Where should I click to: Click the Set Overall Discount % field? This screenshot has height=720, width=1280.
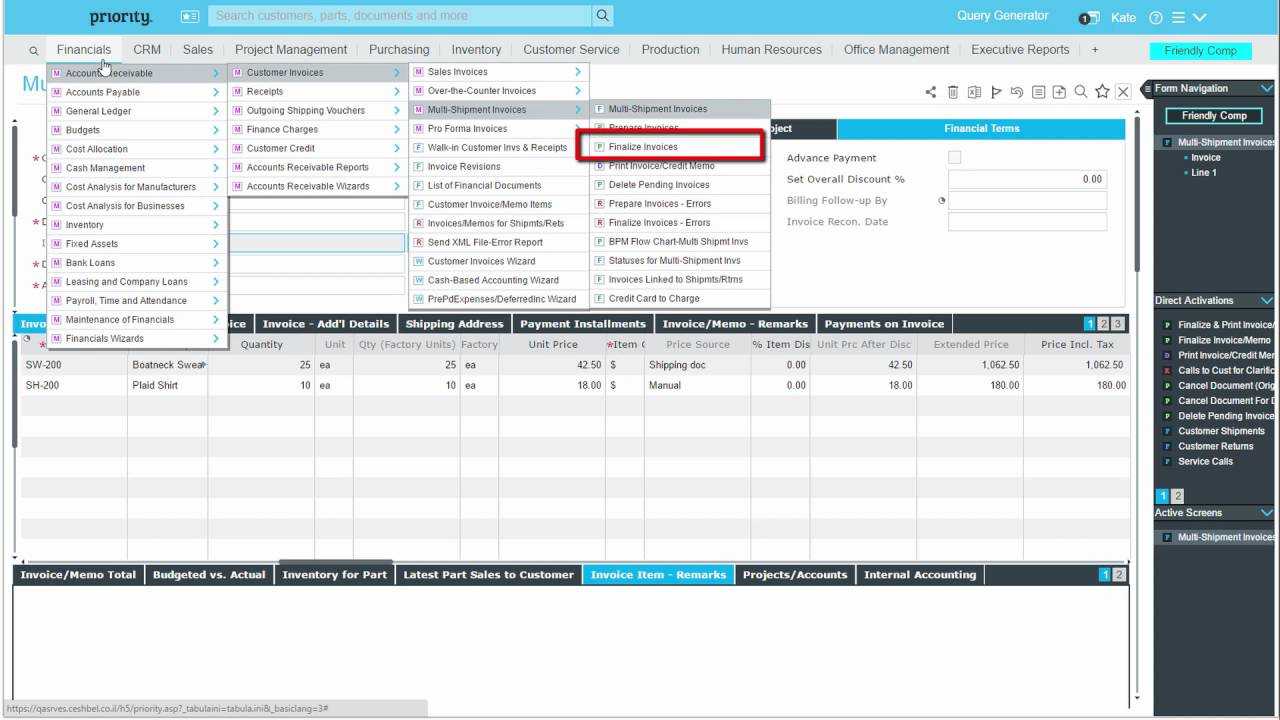[x=1027, y=180]
